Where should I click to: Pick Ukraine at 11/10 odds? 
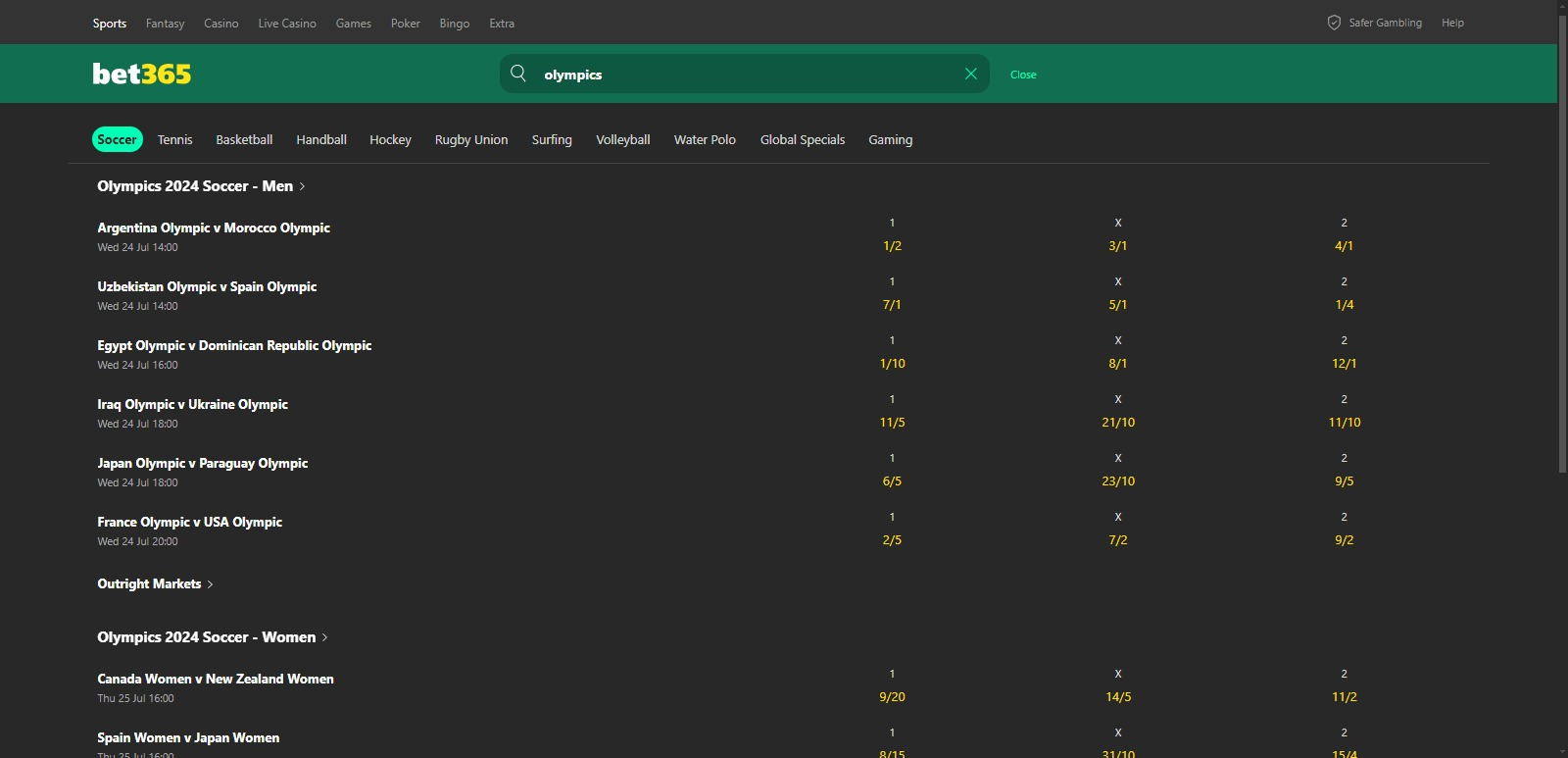(x=1345, y=423)
